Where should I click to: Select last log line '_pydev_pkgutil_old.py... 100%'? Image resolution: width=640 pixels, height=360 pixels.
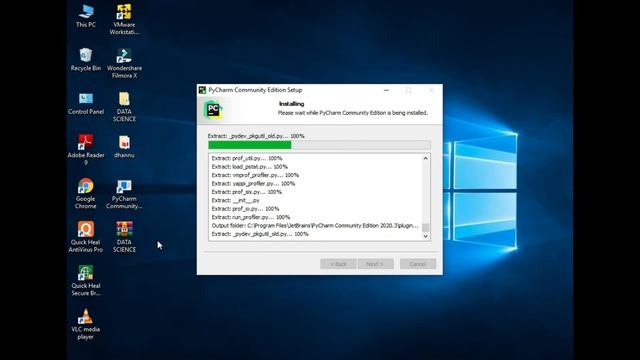[x=260, y=234]
